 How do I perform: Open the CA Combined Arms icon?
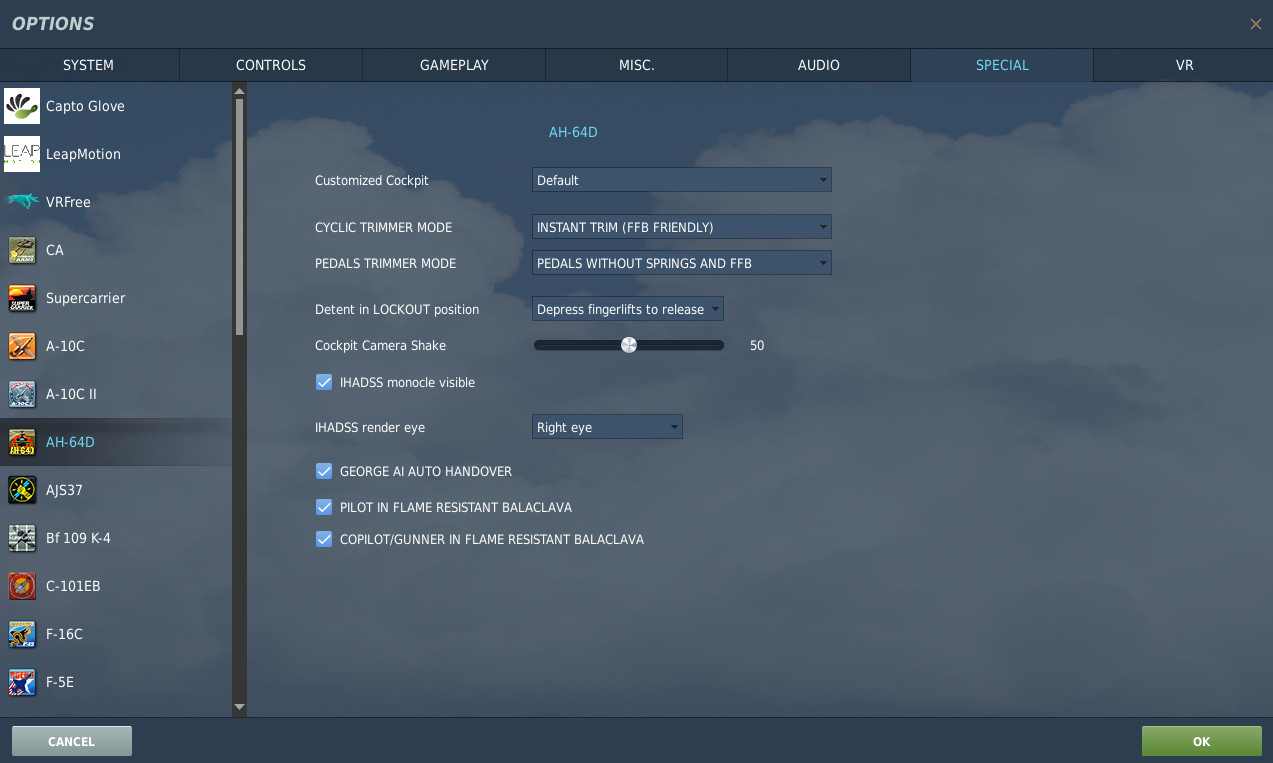tap(22, 250)
